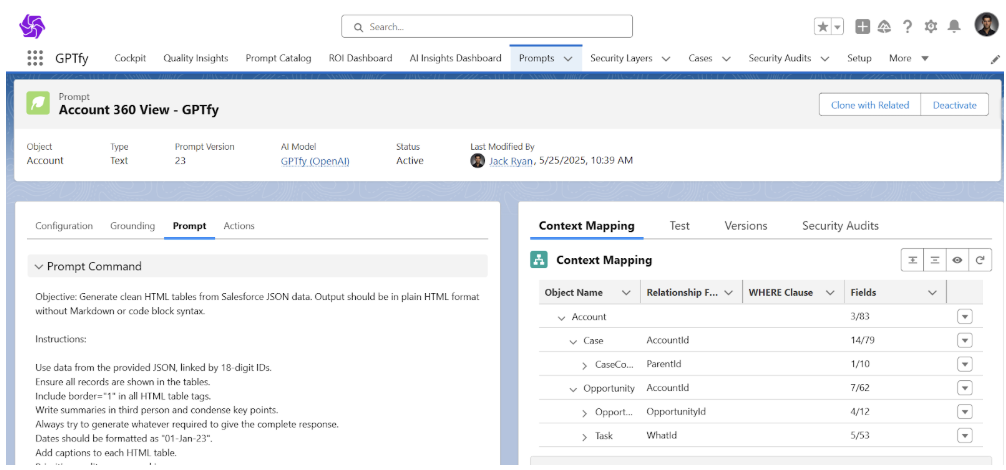The width and height of the screenshot is (1006, 470).
Task: Open the Setup nav tab
Action: click(859, 58)
